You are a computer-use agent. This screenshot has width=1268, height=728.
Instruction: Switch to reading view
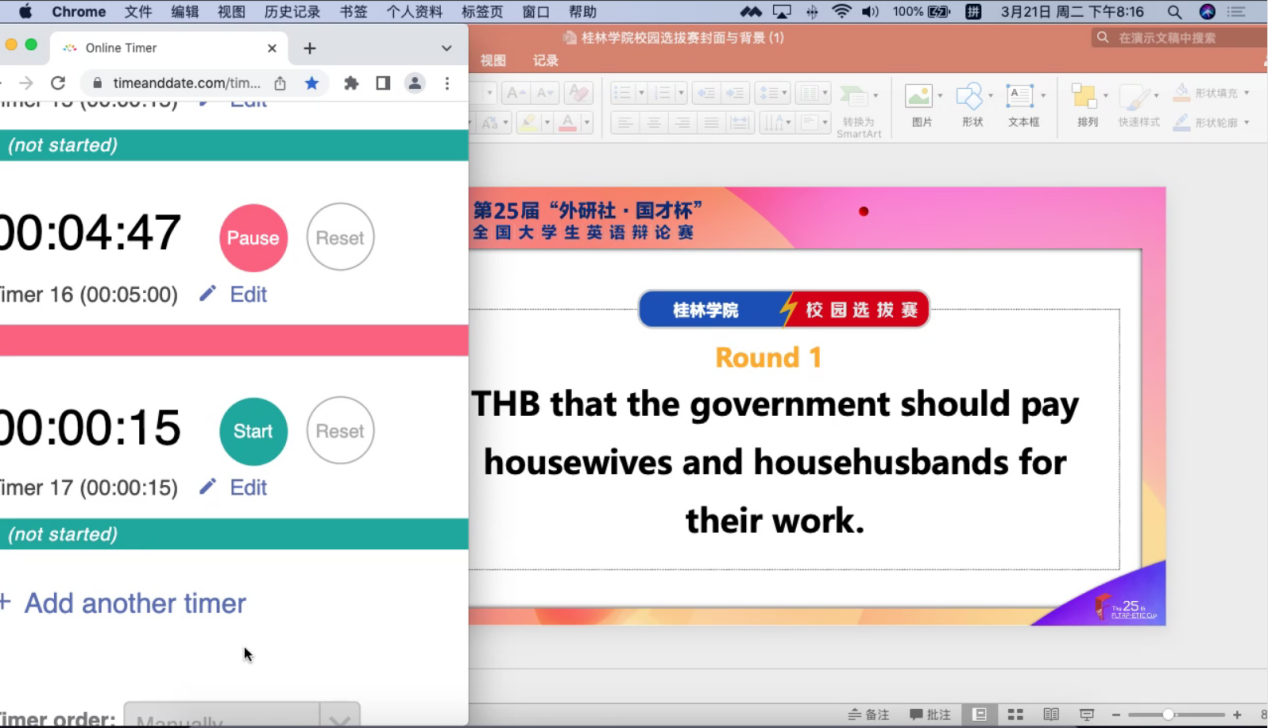click(1051, 714)
